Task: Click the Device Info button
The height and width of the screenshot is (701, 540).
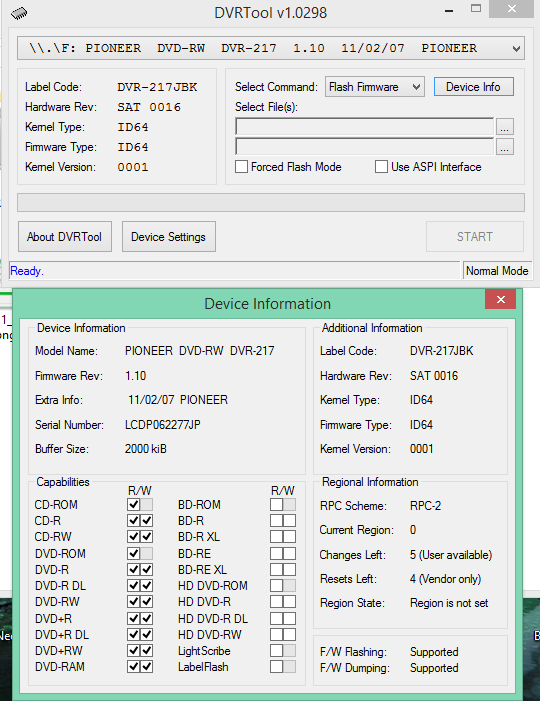Action: pos(473,87)
